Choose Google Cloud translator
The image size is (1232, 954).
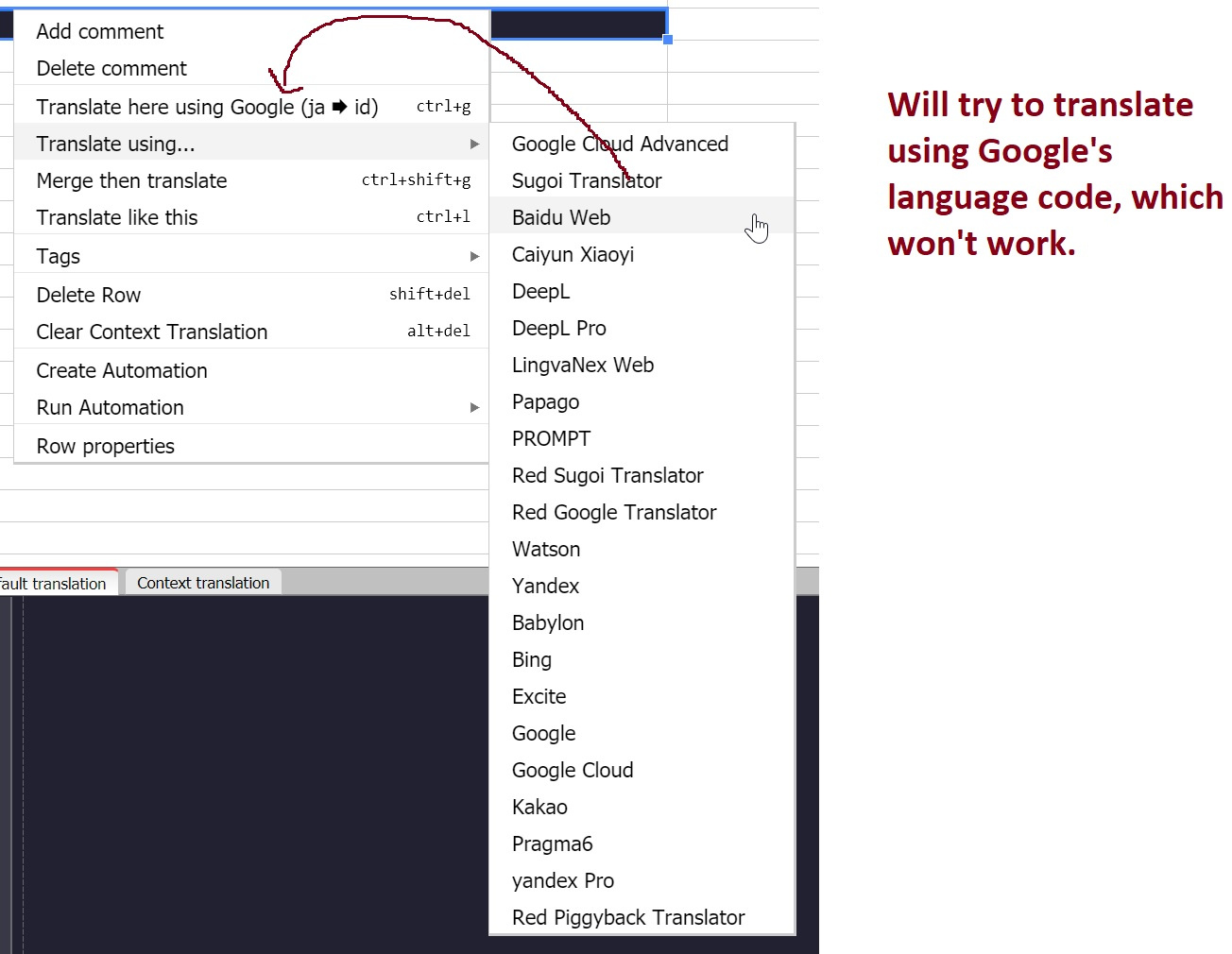tap(642, 770)
